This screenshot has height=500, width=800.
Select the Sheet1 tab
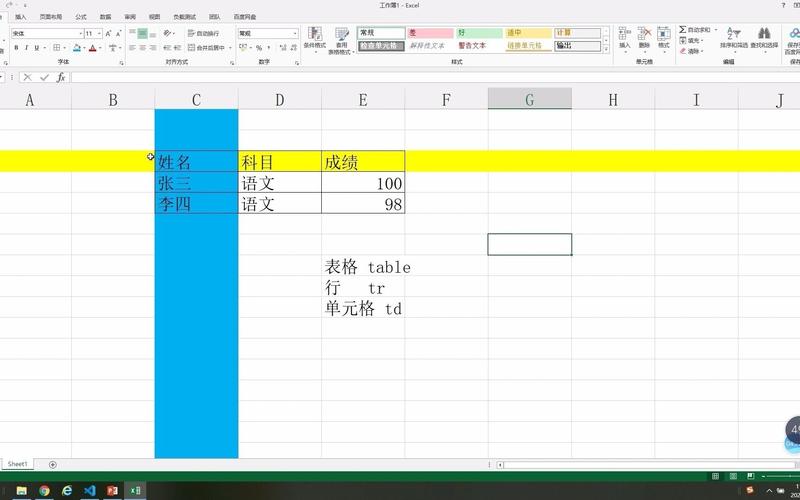tap(17, 464)
